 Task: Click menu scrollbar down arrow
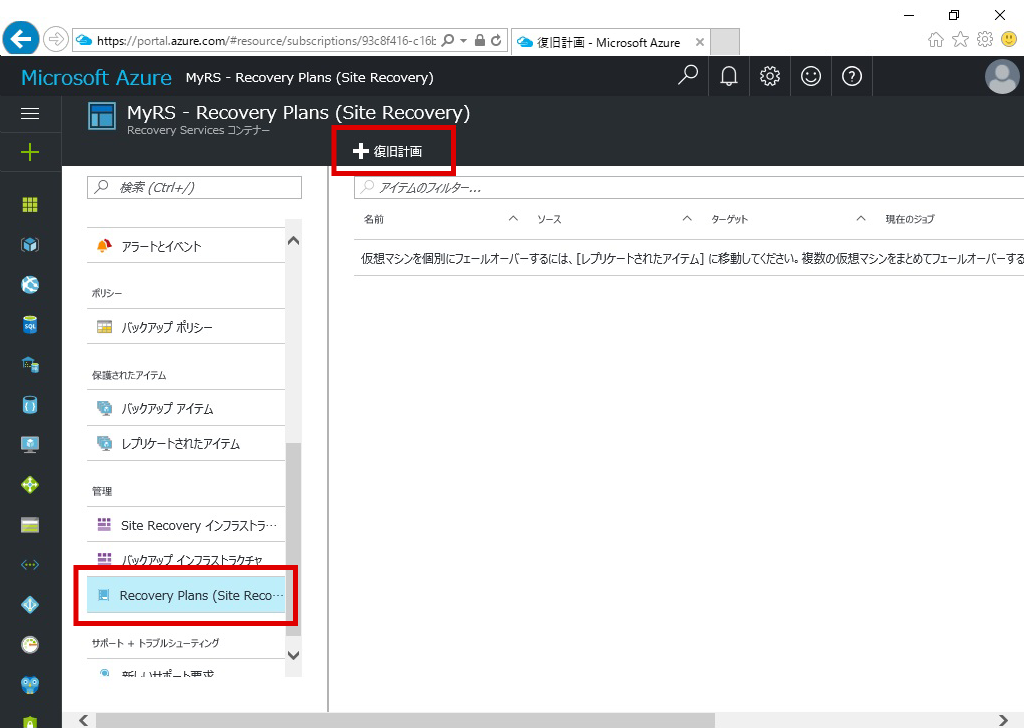(x=294, y=655)
